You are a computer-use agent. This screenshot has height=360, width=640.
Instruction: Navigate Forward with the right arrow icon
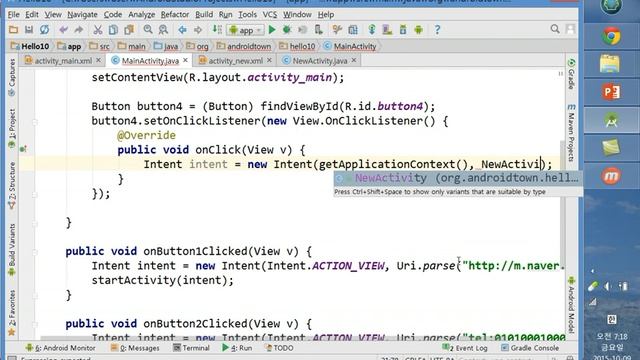pos(198,30)
